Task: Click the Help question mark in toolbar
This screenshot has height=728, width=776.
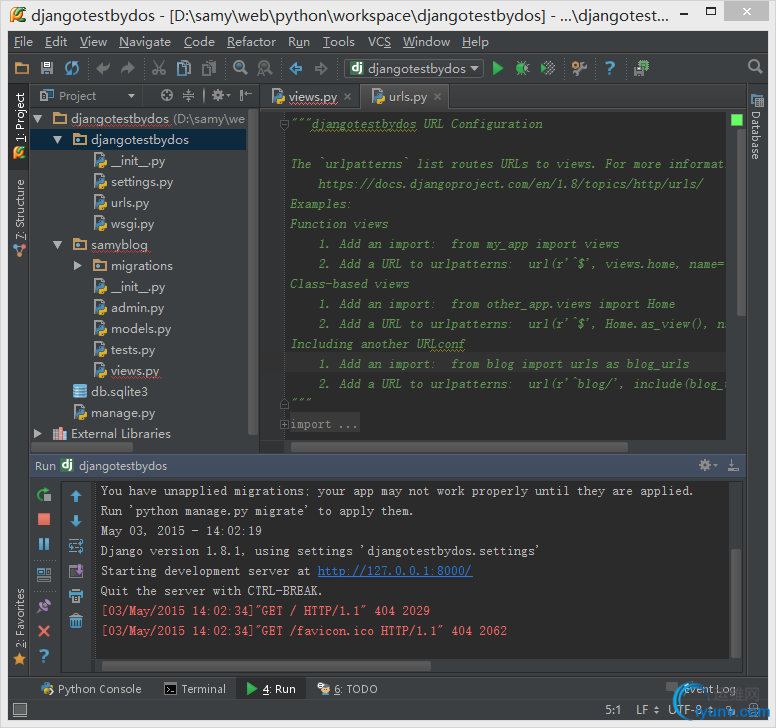Action: point(610,68)
